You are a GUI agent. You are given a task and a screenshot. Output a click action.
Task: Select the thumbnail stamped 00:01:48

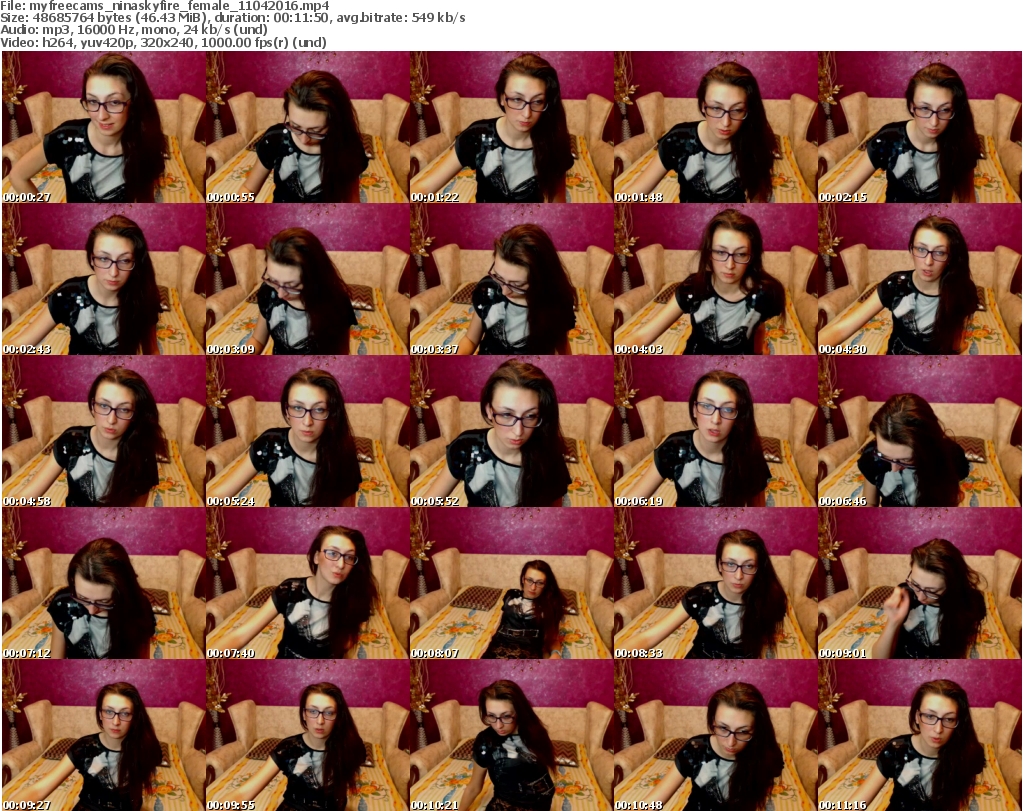(x=716, y=127)
